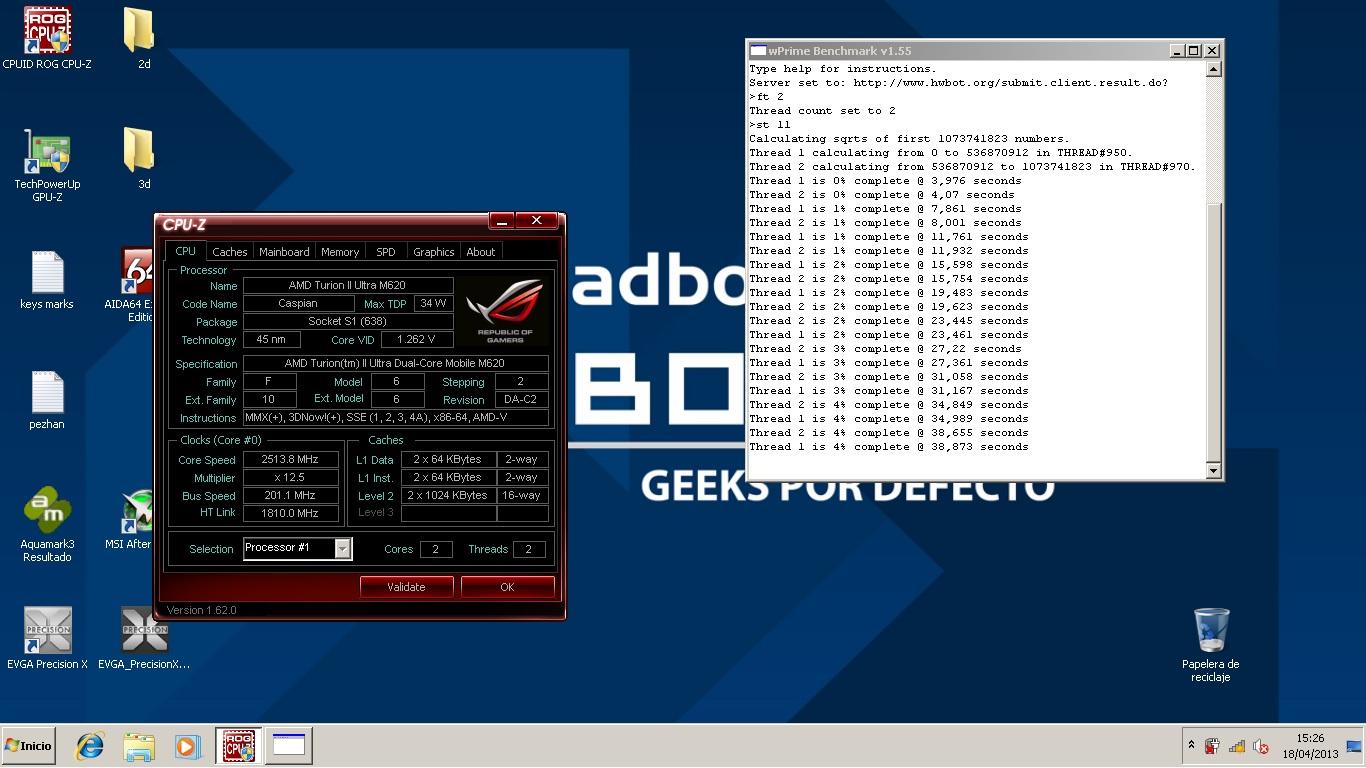Click the Bus Speed value 201.1 MHz

tap(290, 496)
